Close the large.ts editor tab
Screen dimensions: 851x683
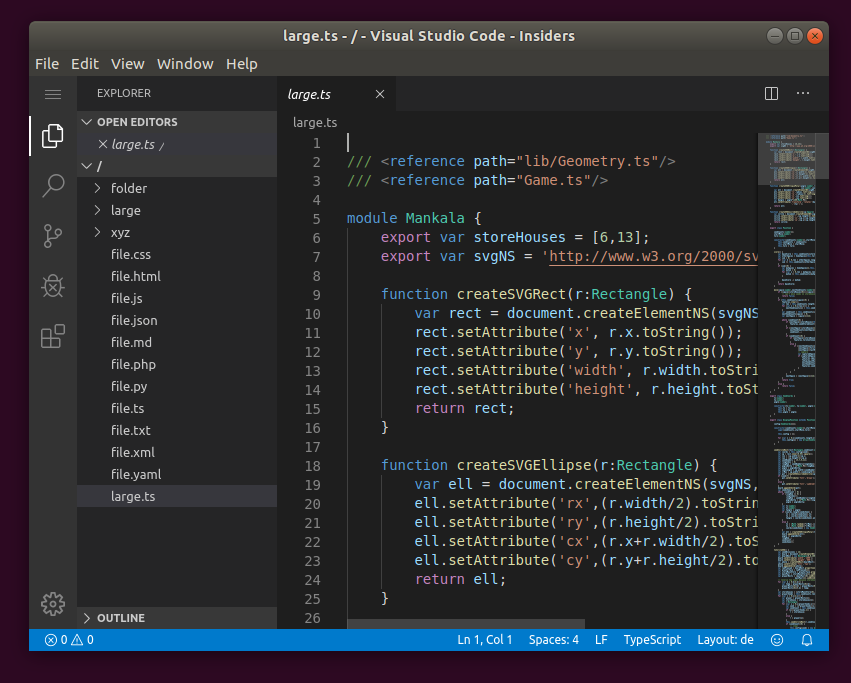(380, 94)
